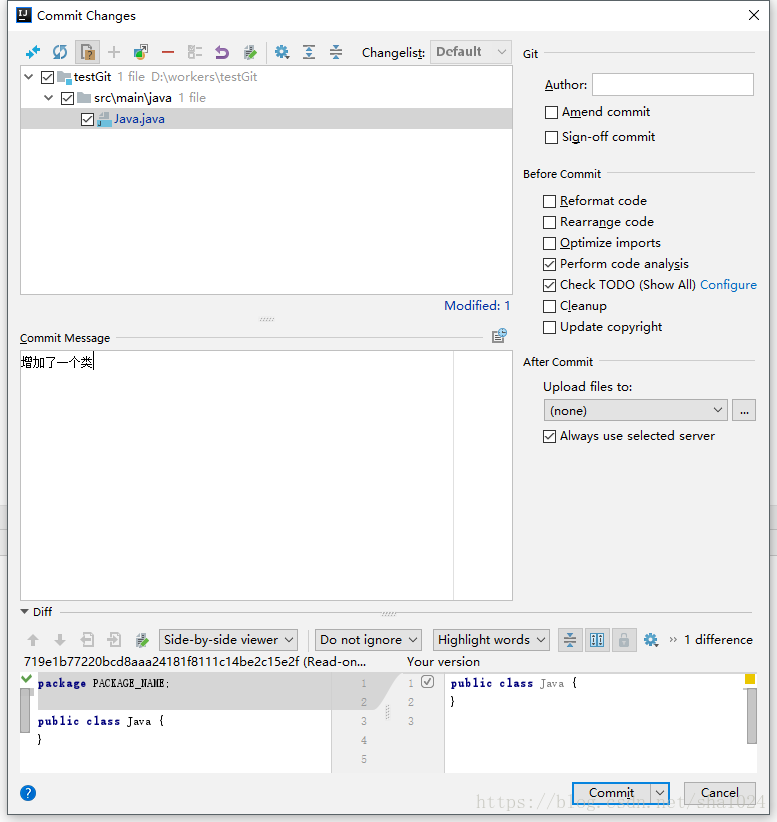
Task: Click Compare Next File icon in Diff
Action: [114, 640]
